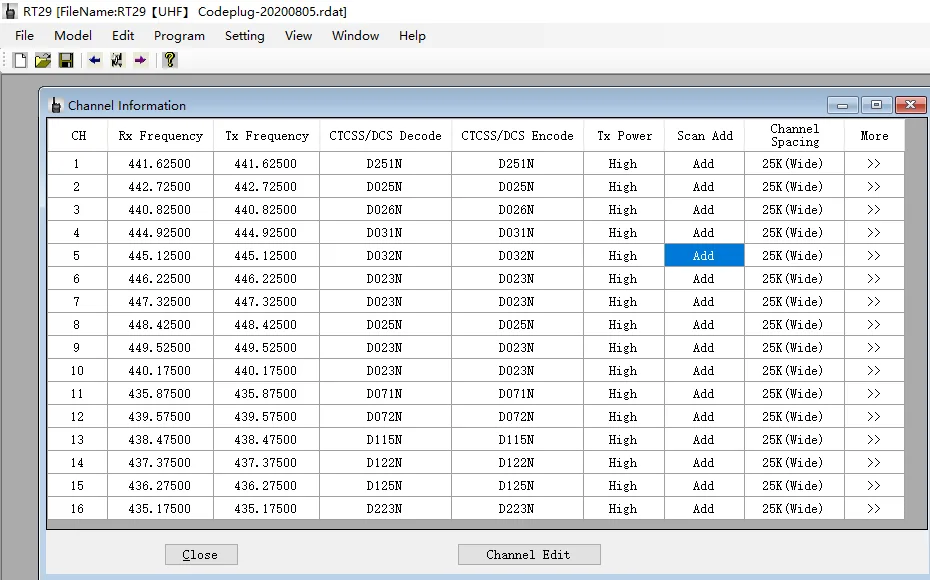Select the highlighted Scan Add cell of channel 5
The image size is (930, 580).
(x=704, y=256)
